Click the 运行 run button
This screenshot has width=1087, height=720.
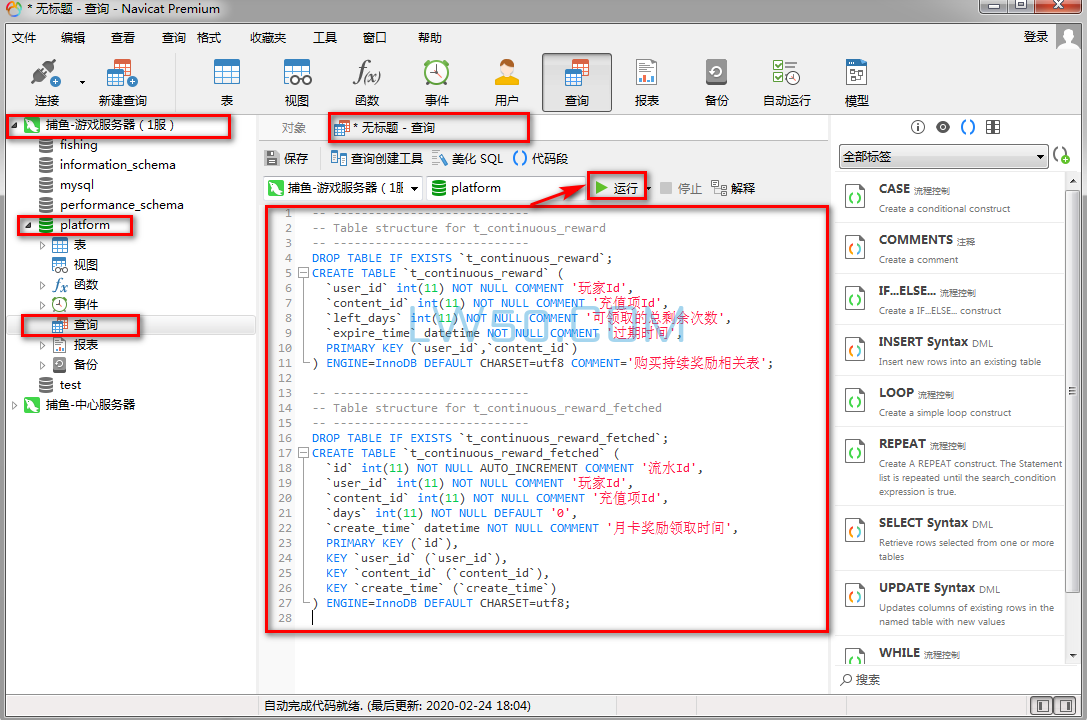[617, 188]
